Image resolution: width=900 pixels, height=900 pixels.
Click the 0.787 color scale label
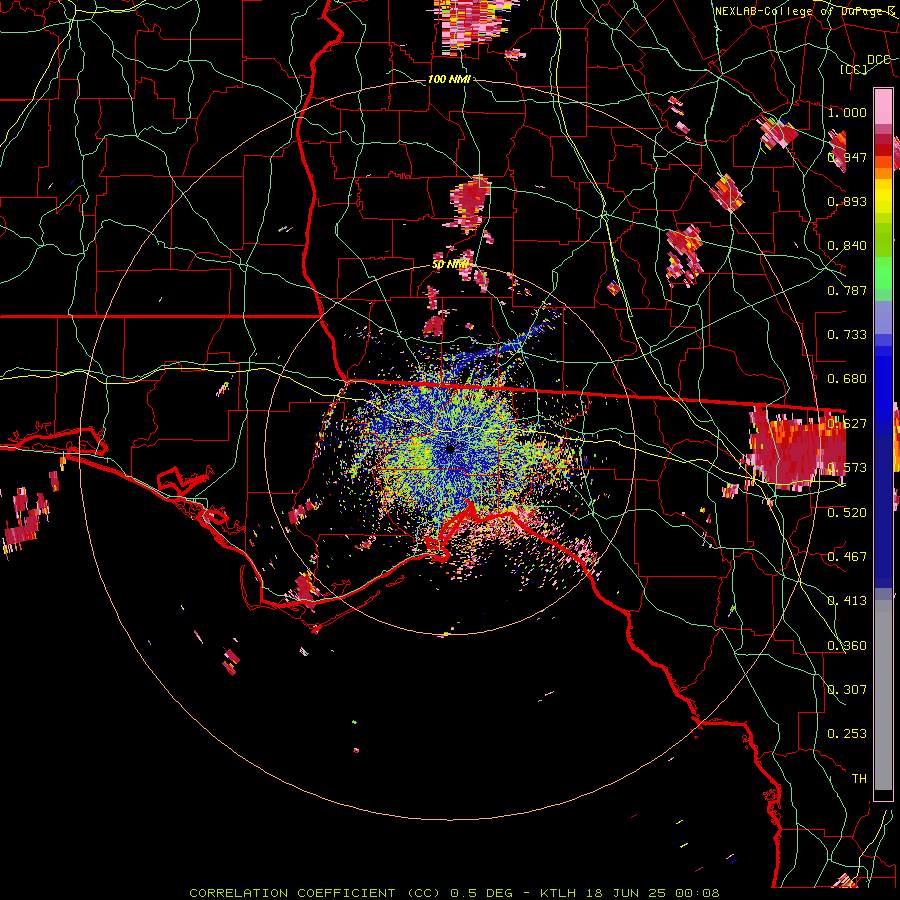pyautogui.click(x=847, y=290)
